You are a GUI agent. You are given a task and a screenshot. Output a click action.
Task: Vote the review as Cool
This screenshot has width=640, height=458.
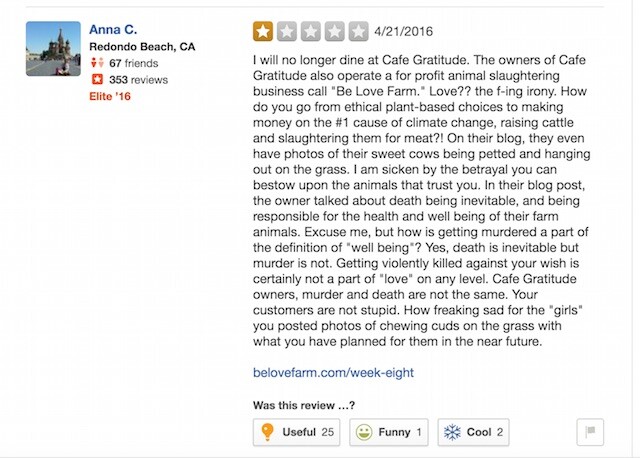coord(473,432)
